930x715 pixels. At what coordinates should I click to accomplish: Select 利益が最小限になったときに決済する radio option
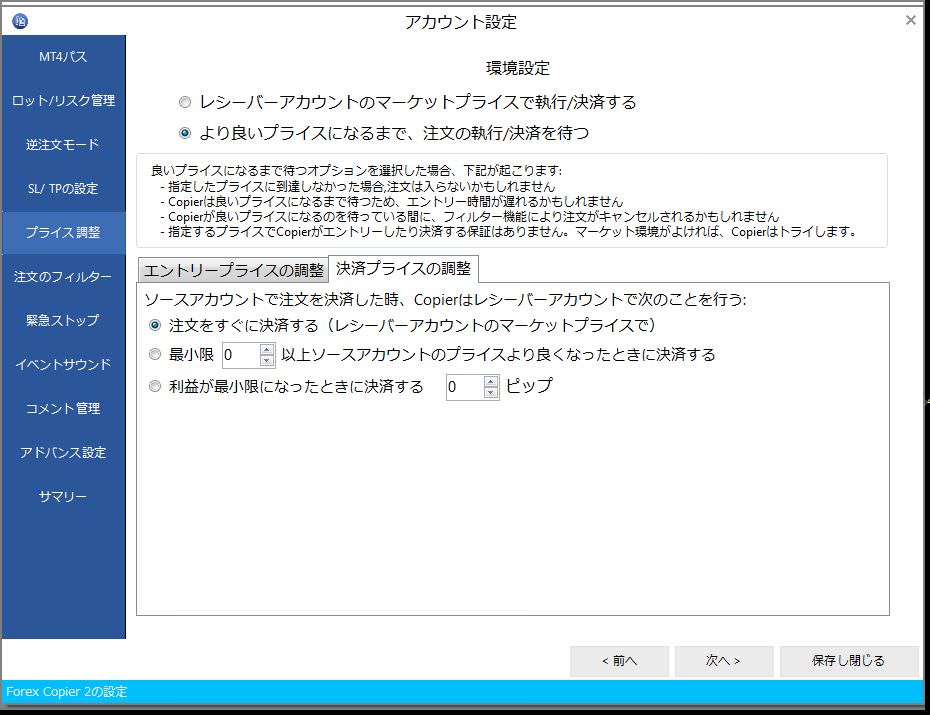point(154,386)
